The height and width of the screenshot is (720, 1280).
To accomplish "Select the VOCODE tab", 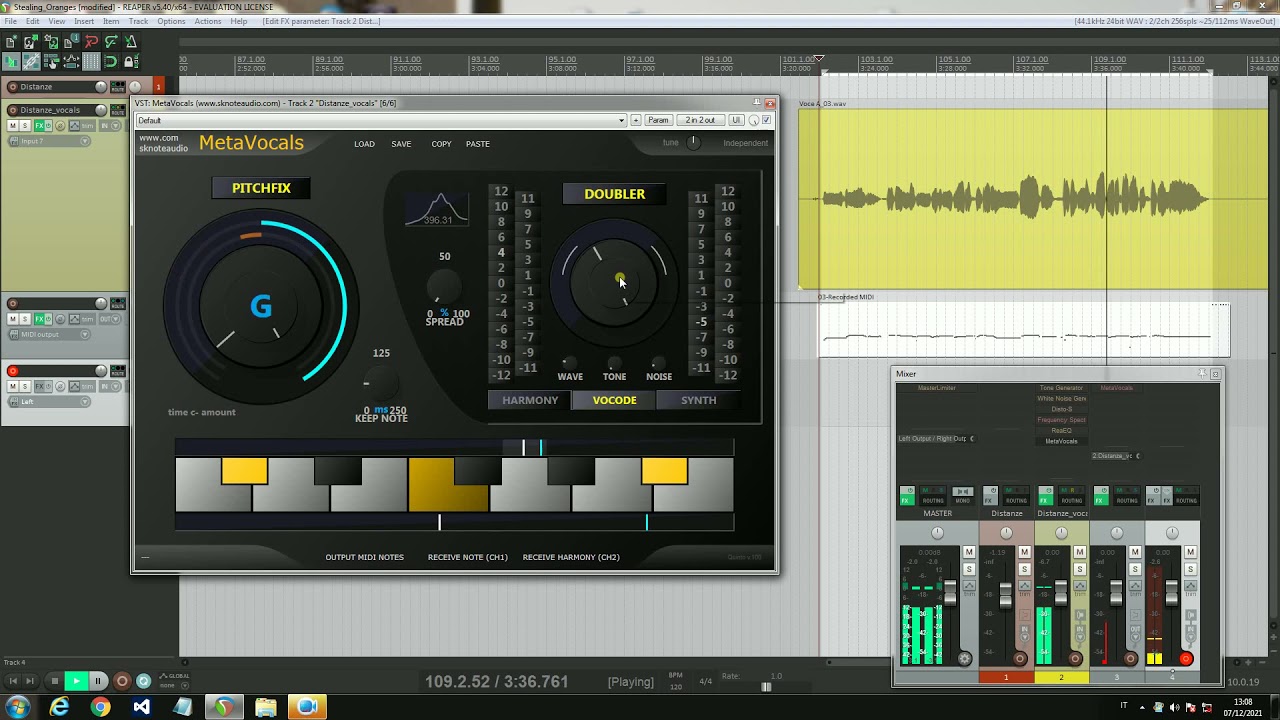I will click(x=614, y=400).
